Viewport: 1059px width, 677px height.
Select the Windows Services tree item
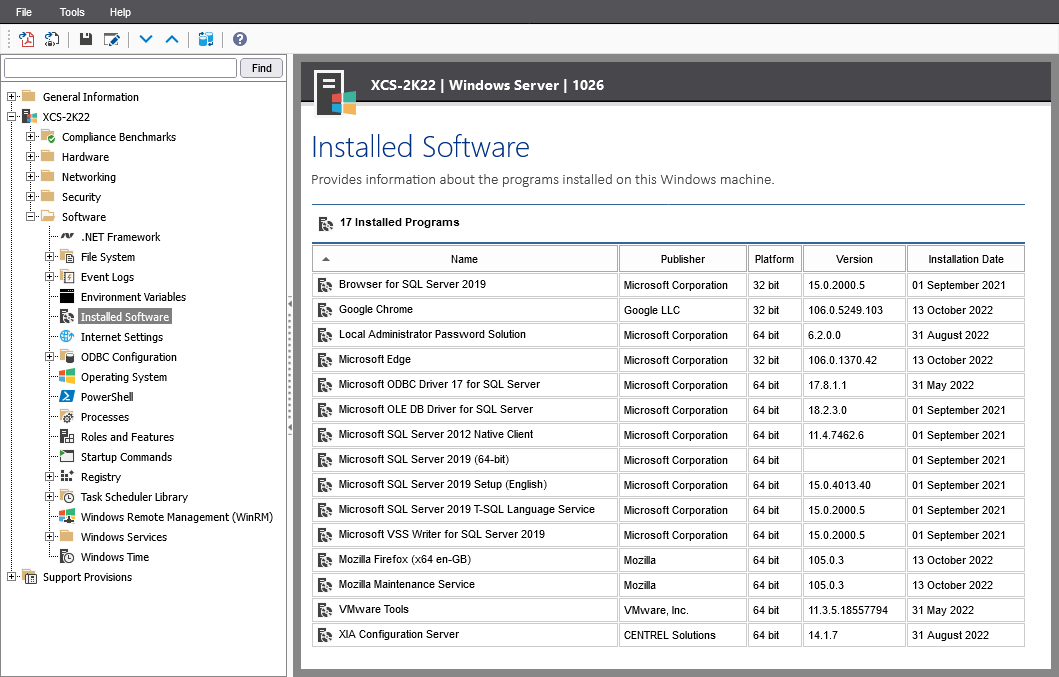pyautogui.click(x=124, y=537)
